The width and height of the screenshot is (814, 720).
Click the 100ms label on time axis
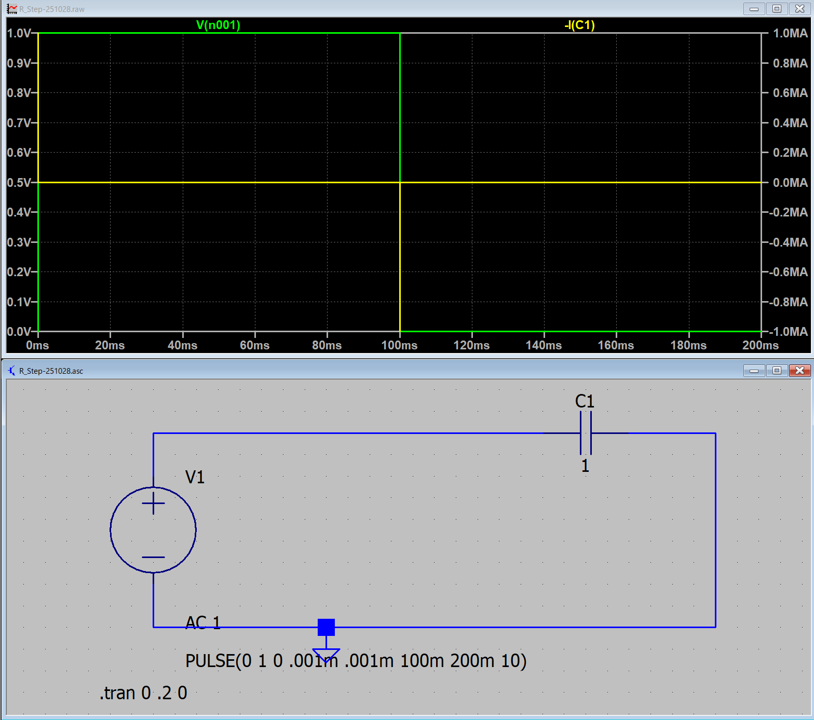(399, 345)
